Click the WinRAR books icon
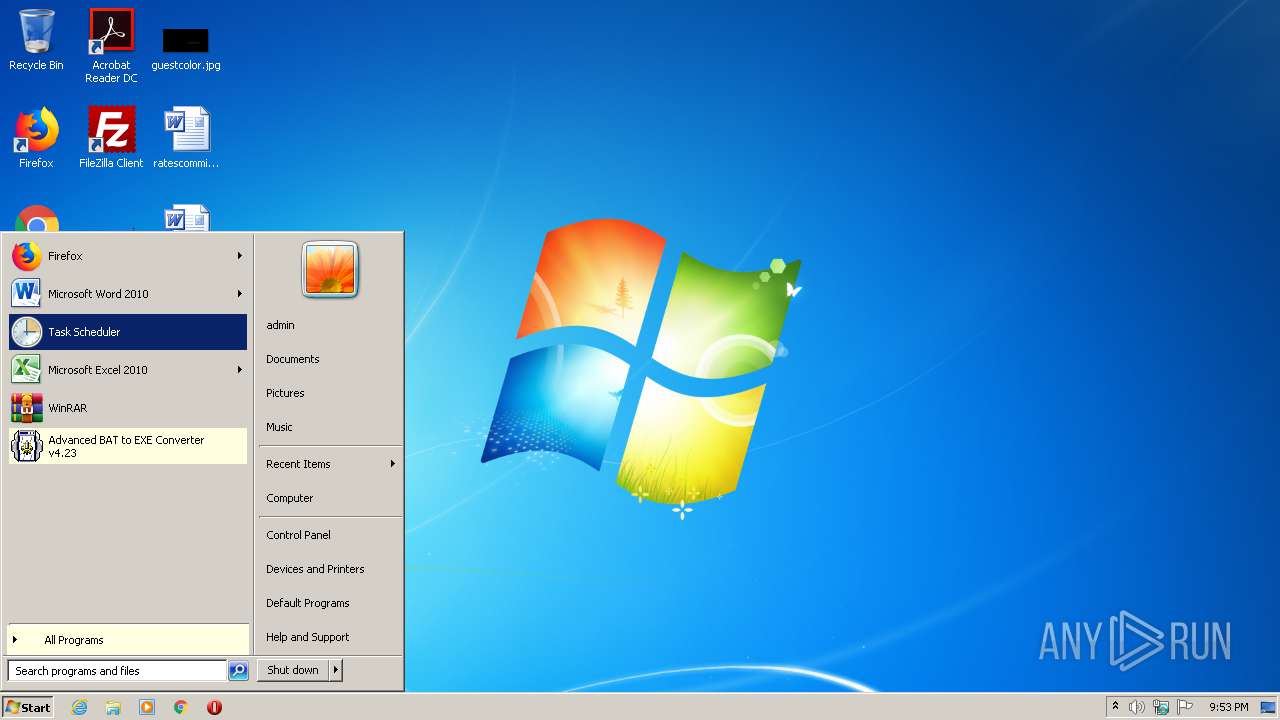This screenshot has width=1280, height=720. (27, 408)
